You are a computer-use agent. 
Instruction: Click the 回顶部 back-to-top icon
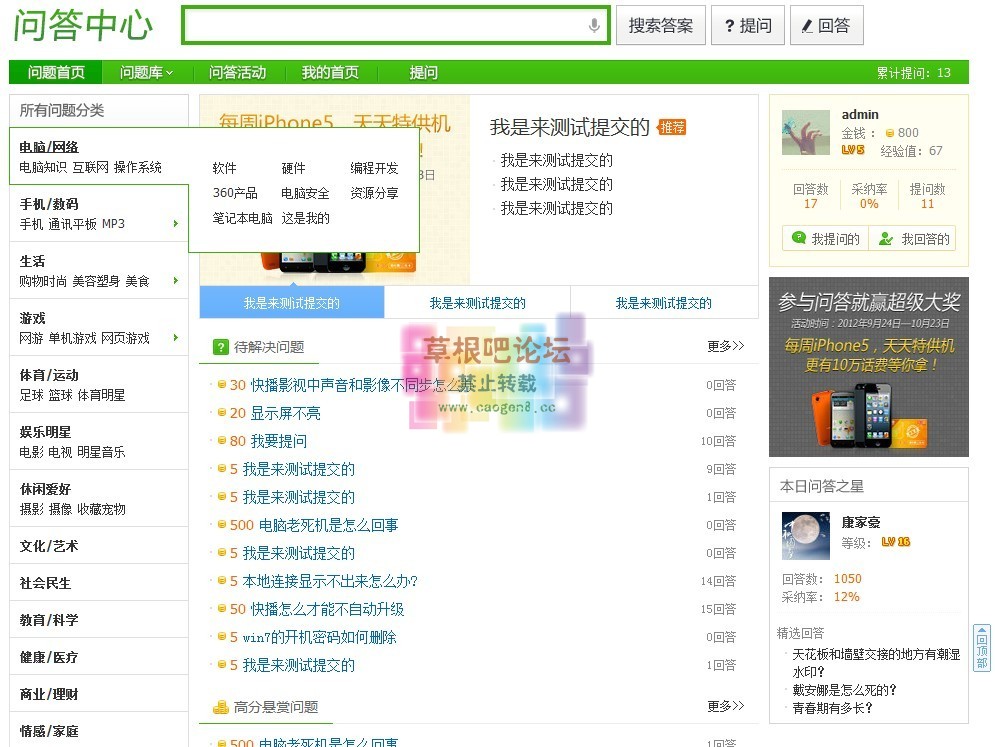[981, 649]
